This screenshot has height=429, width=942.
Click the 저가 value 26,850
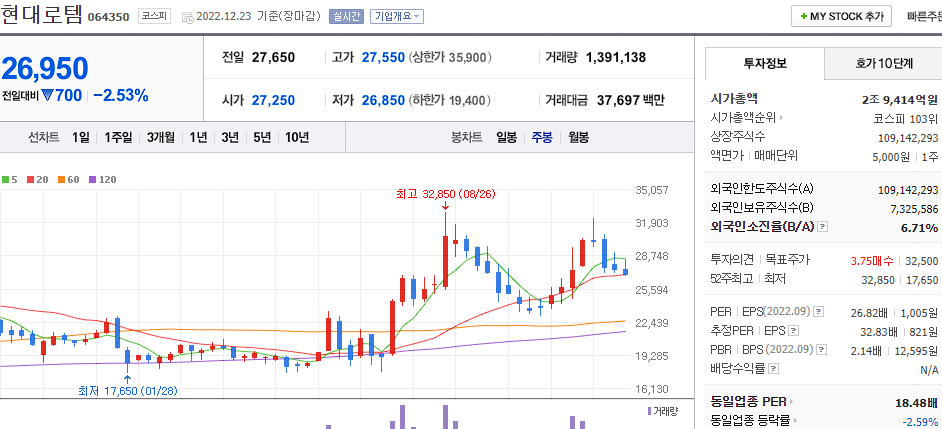coord(383,100)
